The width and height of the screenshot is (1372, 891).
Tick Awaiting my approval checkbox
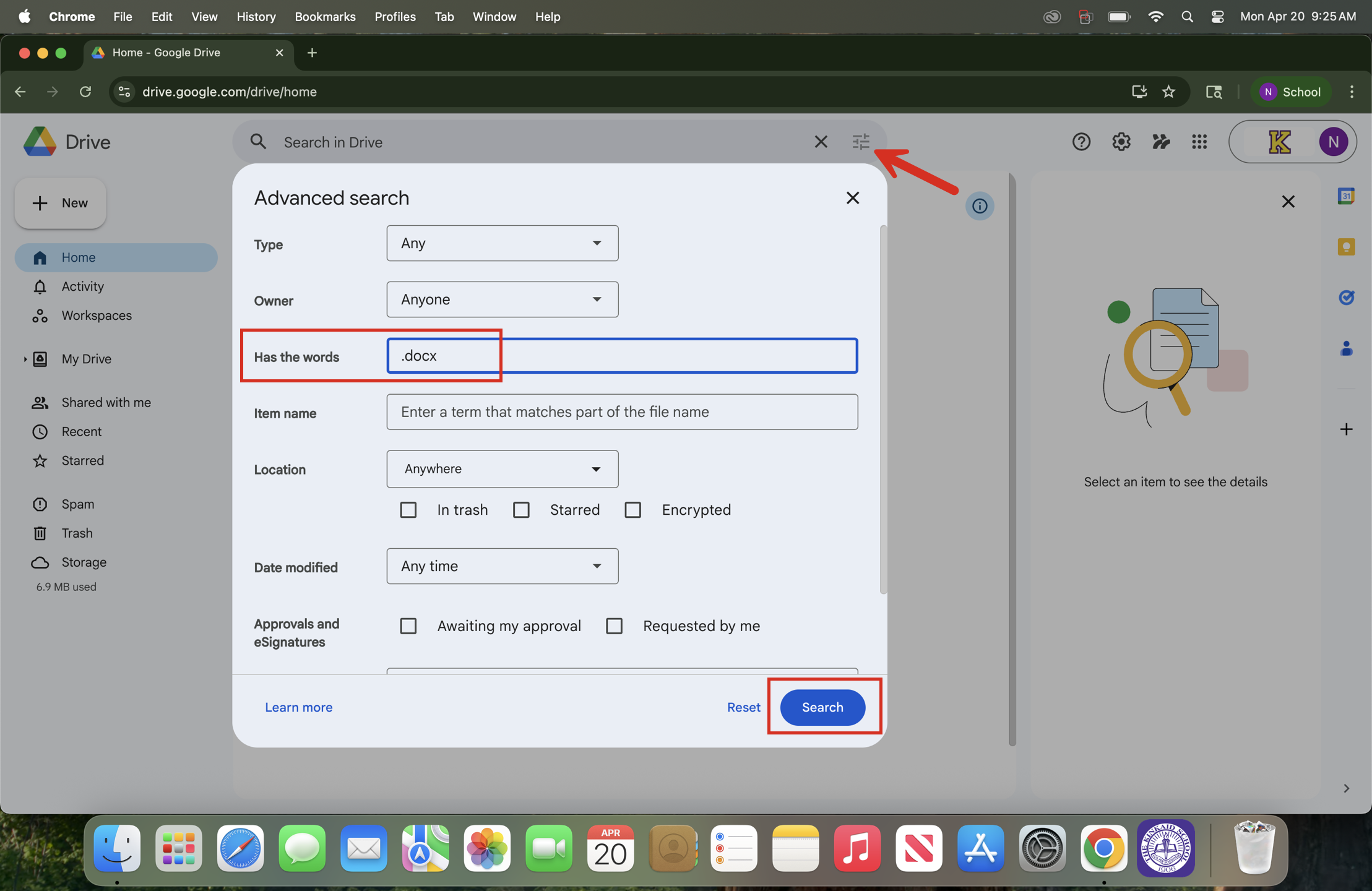point(408,626)
